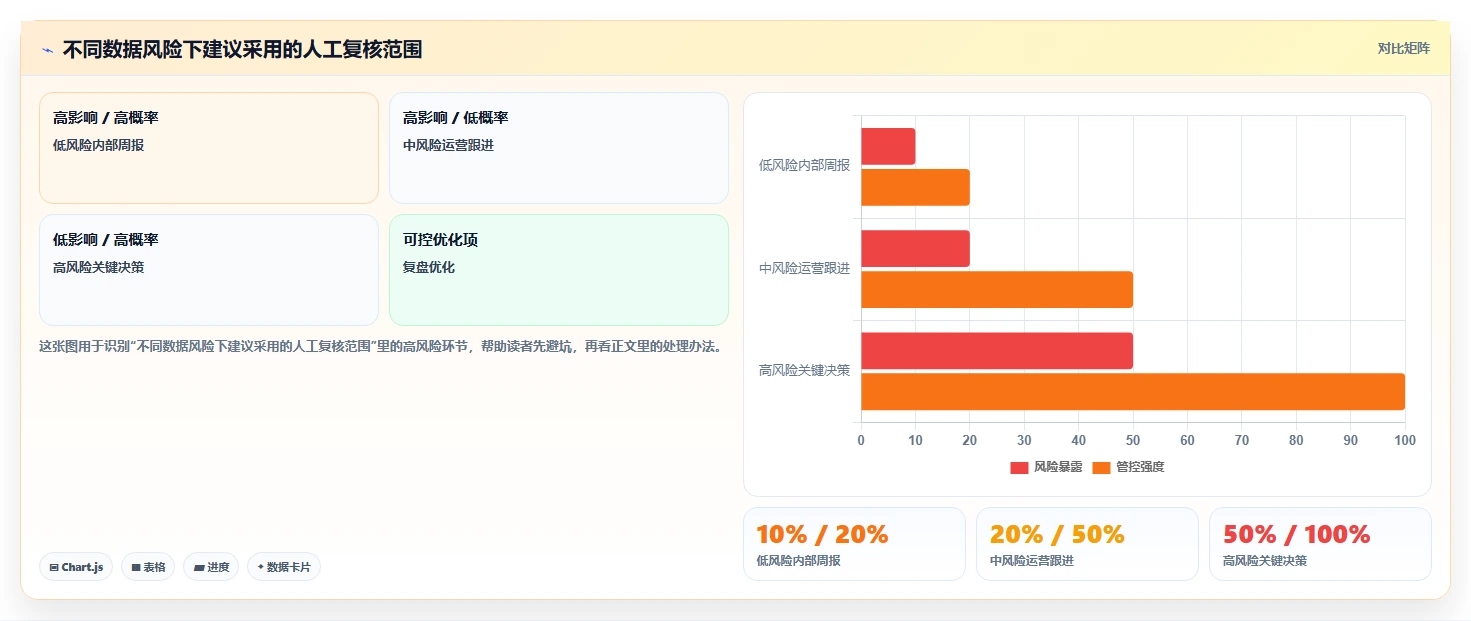Toggle the 风险暴露 legend red swatch
Image resolution: width=1471 pixels, height=621 pixels.
pyautogui.click(x=1019, y=467)
